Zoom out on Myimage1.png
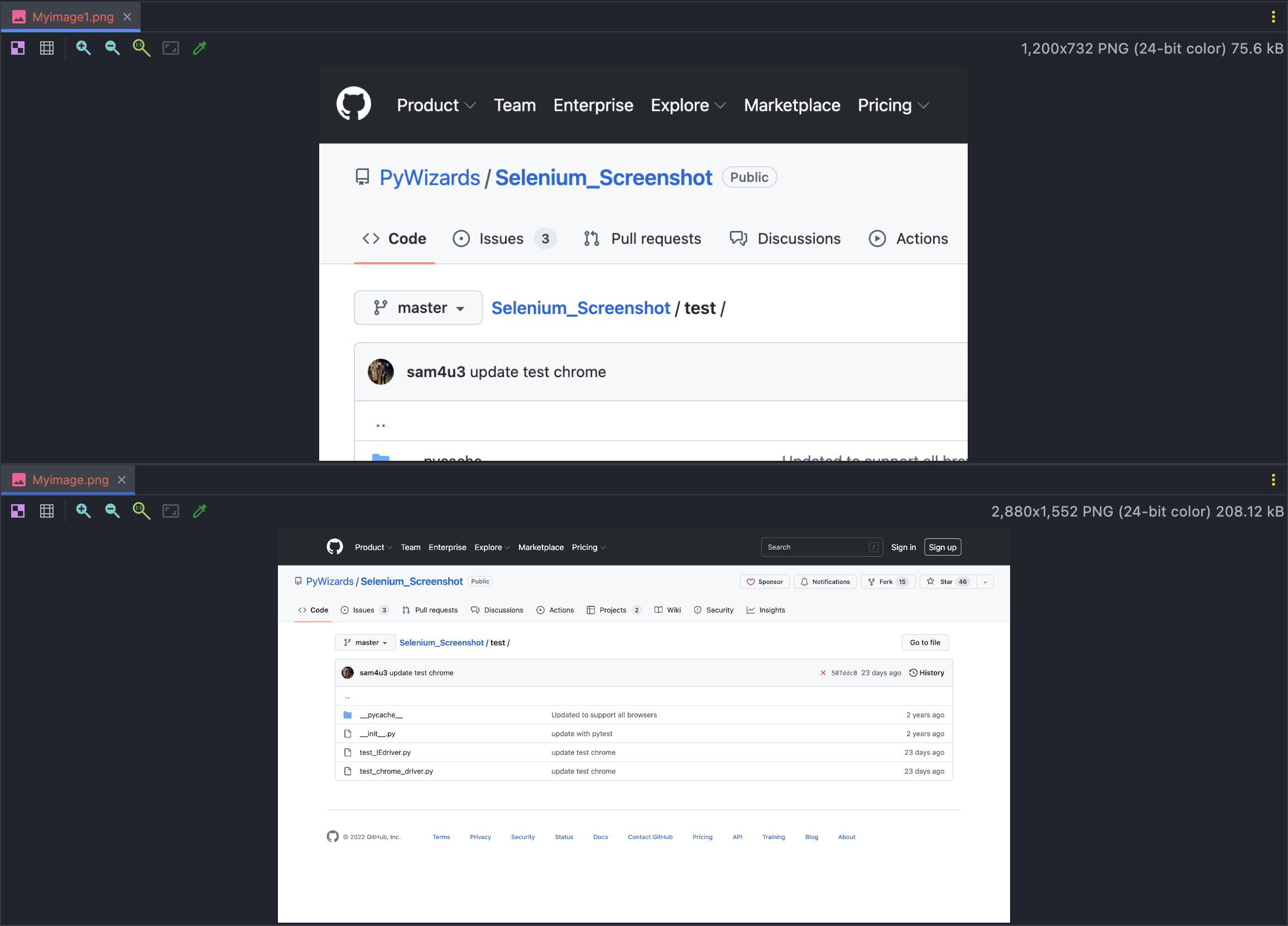 tap(112, 49)
